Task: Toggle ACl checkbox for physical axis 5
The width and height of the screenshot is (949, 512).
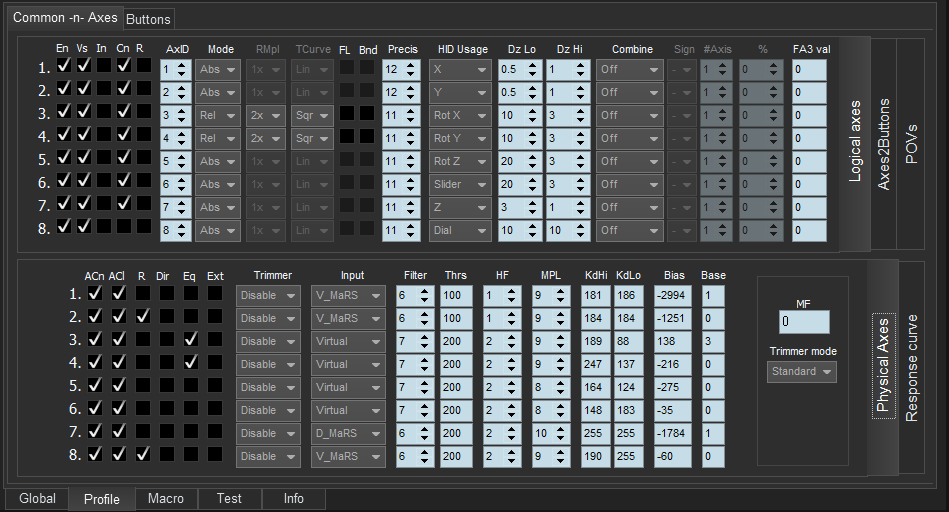Action: [x=118, y=386]
